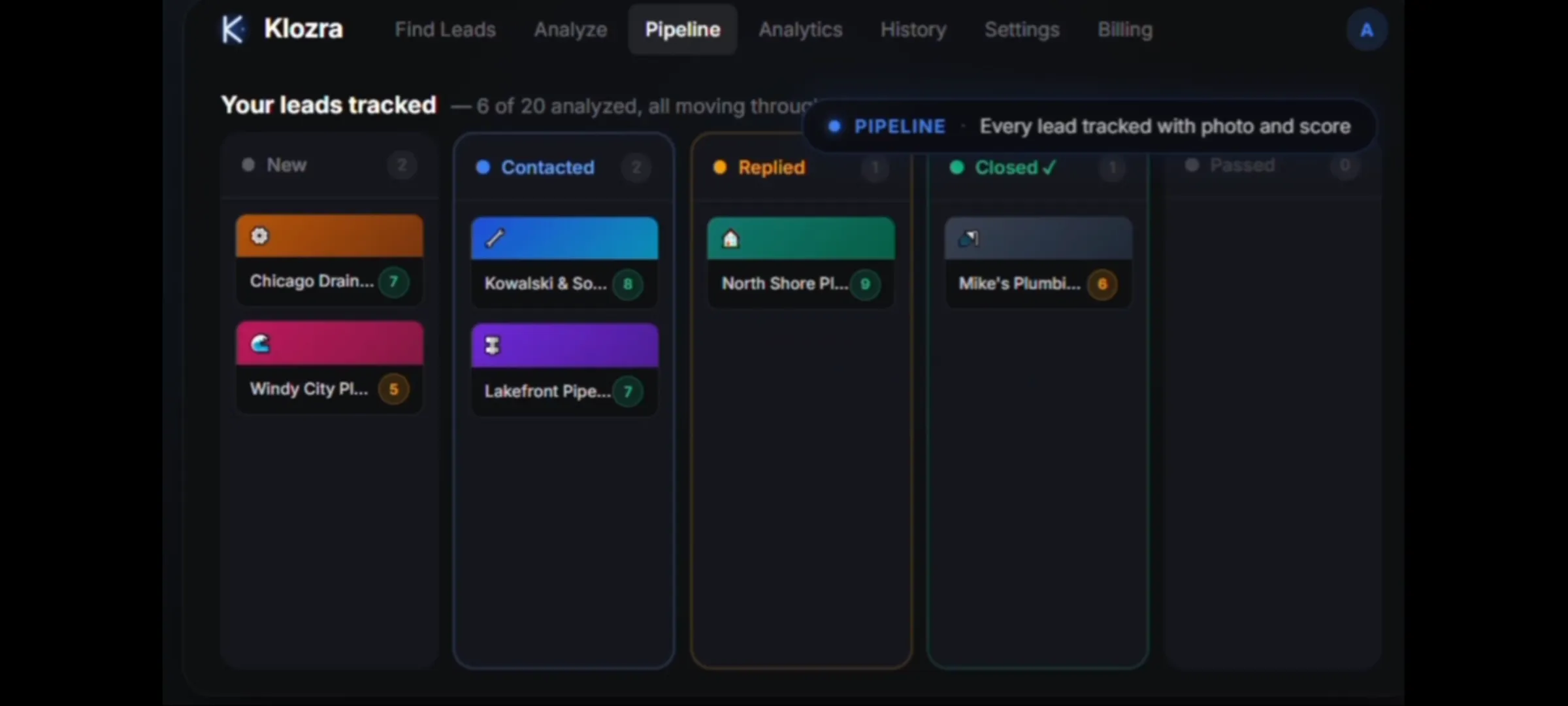This screenshot has width=1568, height=706.
Task: Click the count badge in New column
Action: click(402, 165)
